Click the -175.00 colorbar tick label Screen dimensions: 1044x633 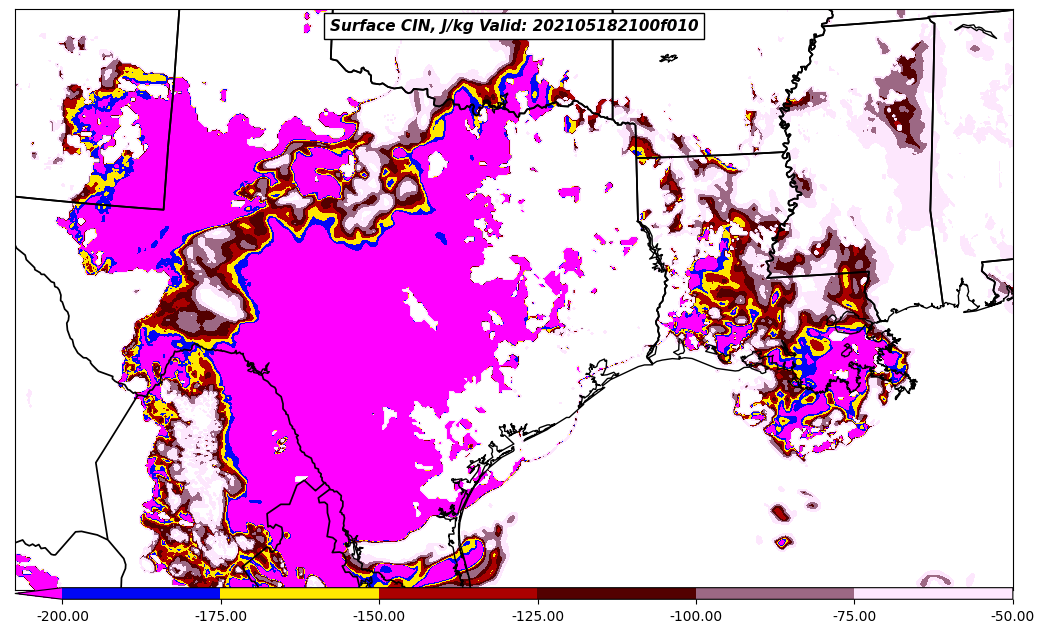pos(220,616)
